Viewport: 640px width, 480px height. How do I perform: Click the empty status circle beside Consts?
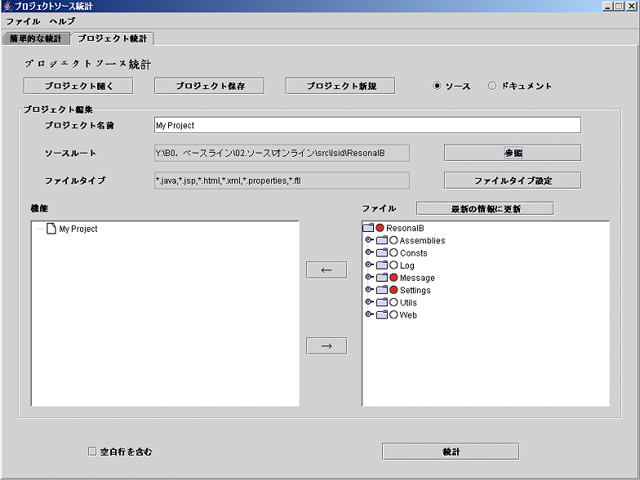coord(393,253)
